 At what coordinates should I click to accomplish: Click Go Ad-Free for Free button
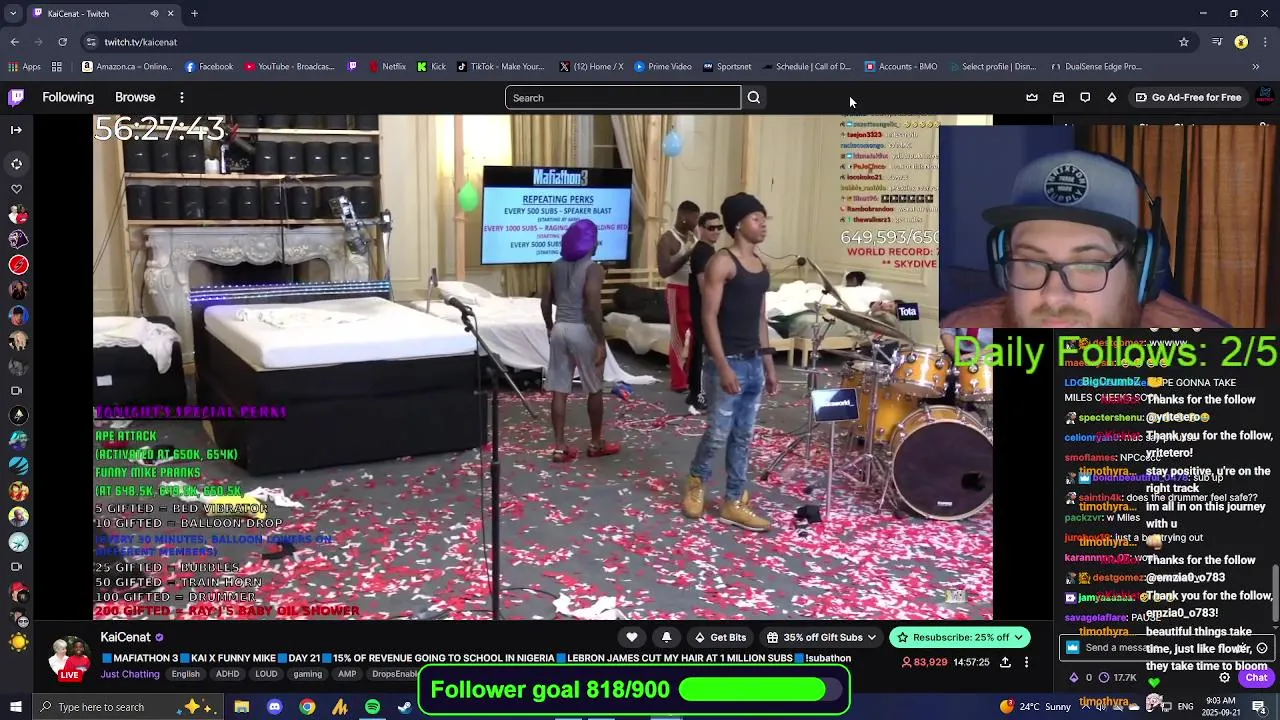(x=1188, y=97)
